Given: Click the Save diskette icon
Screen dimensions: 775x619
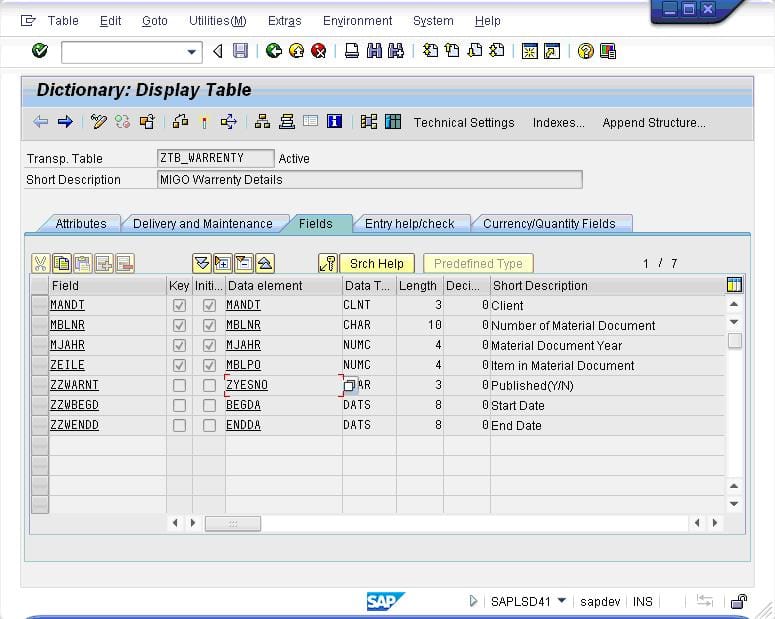Looking at the screenshot, I should pyautogui.click(x=240, y=51).
